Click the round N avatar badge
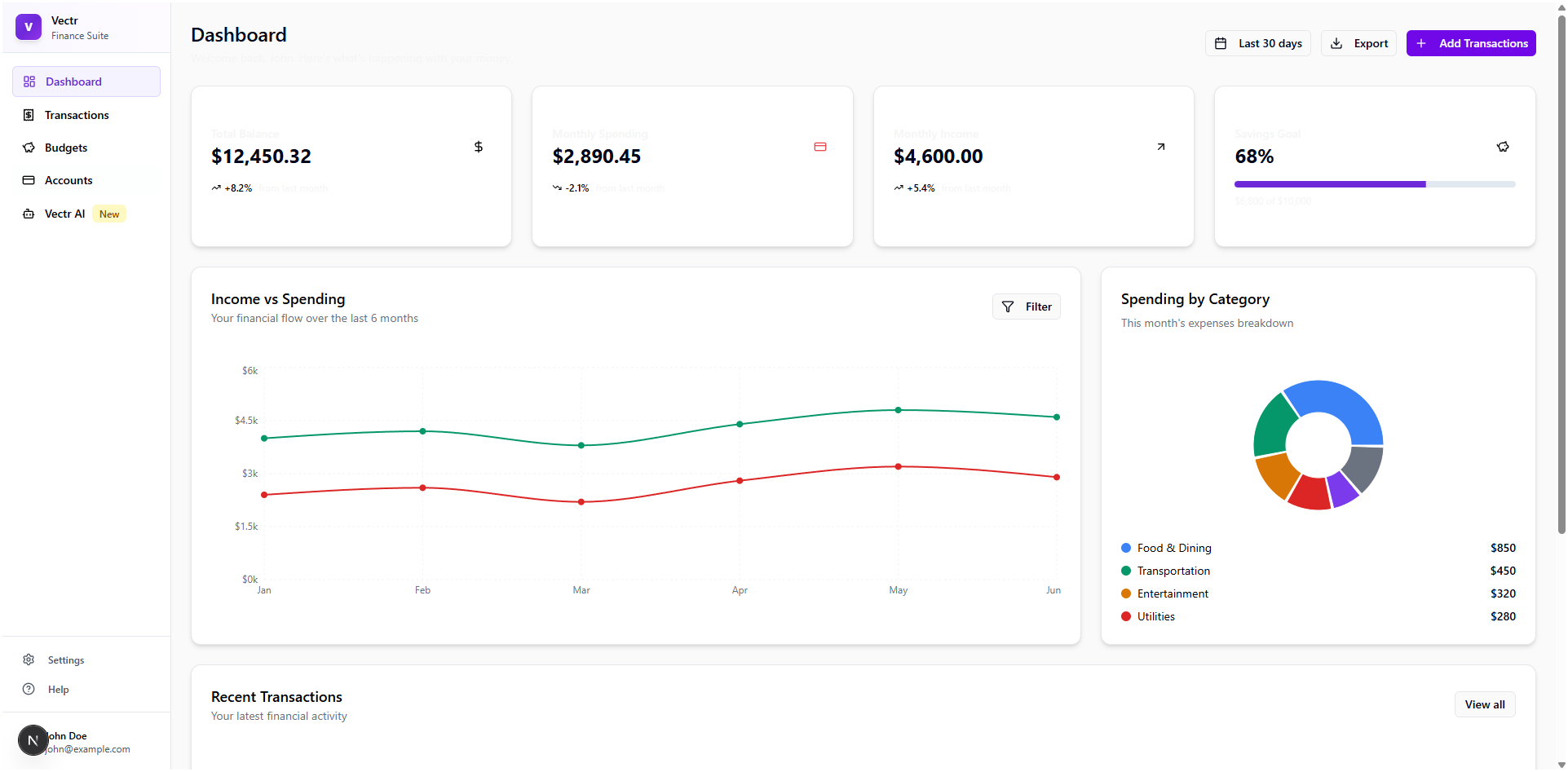The width and height of the screenshot is (1568, 772). point(33,740)
